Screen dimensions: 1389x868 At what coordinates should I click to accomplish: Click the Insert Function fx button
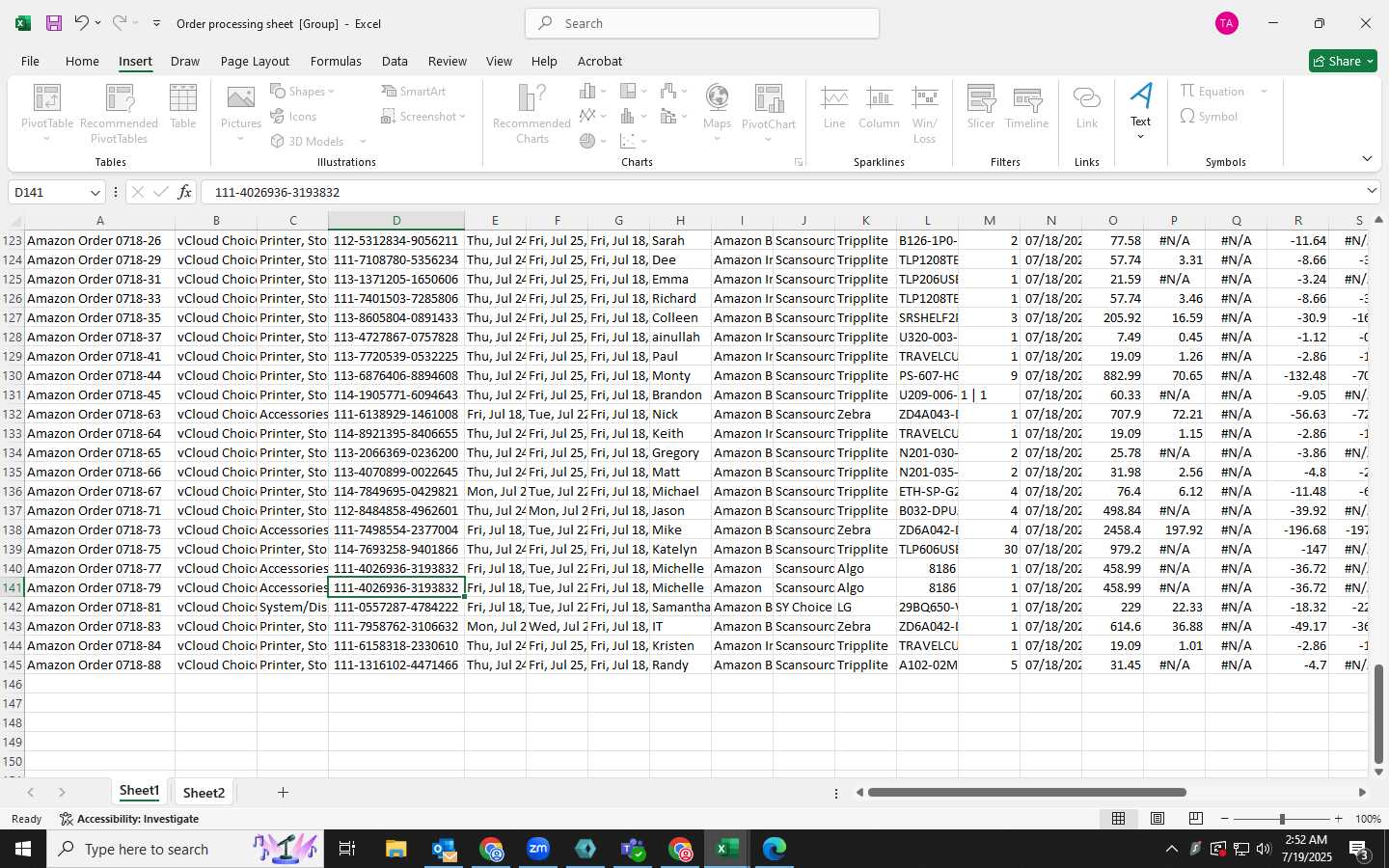(x=184, y=192)
